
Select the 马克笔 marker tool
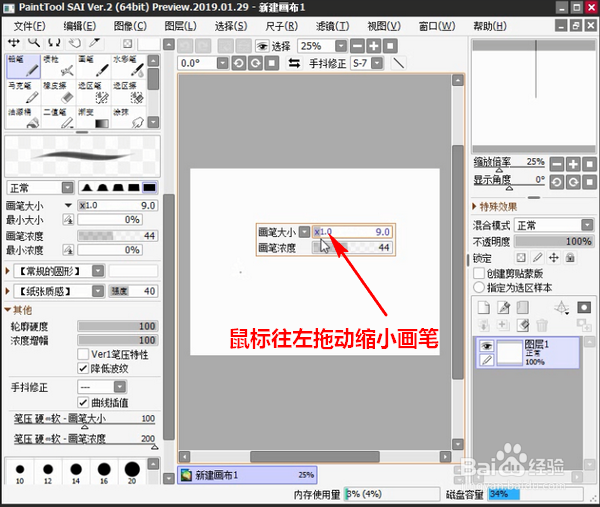click(x=23, y=92)
